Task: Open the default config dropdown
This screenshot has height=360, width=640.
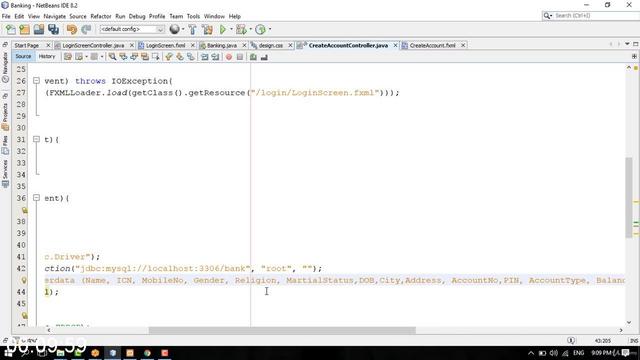Action: [x=132, y=29]
